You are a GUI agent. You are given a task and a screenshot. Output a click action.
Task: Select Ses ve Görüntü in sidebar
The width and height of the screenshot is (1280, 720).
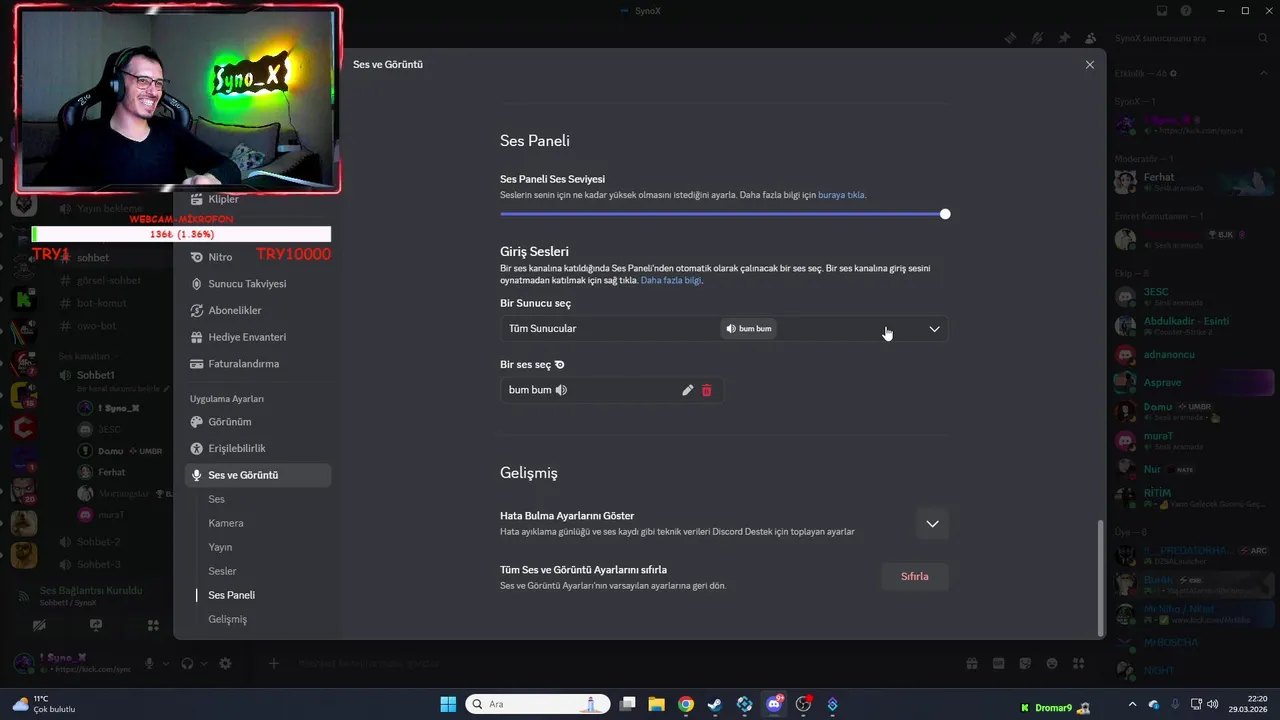pos(258,475)
